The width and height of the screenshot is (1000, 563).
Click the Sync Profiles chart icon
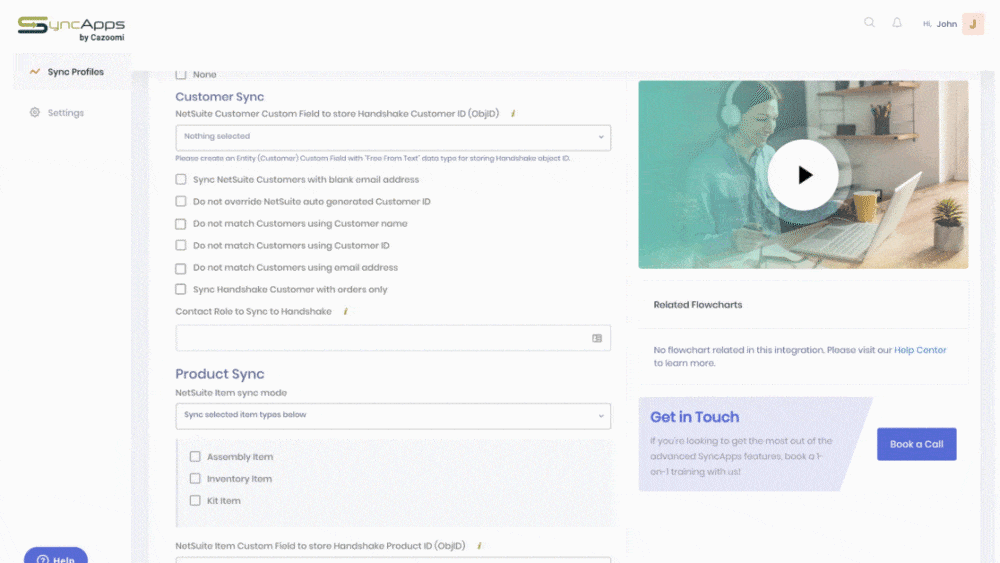34,72
